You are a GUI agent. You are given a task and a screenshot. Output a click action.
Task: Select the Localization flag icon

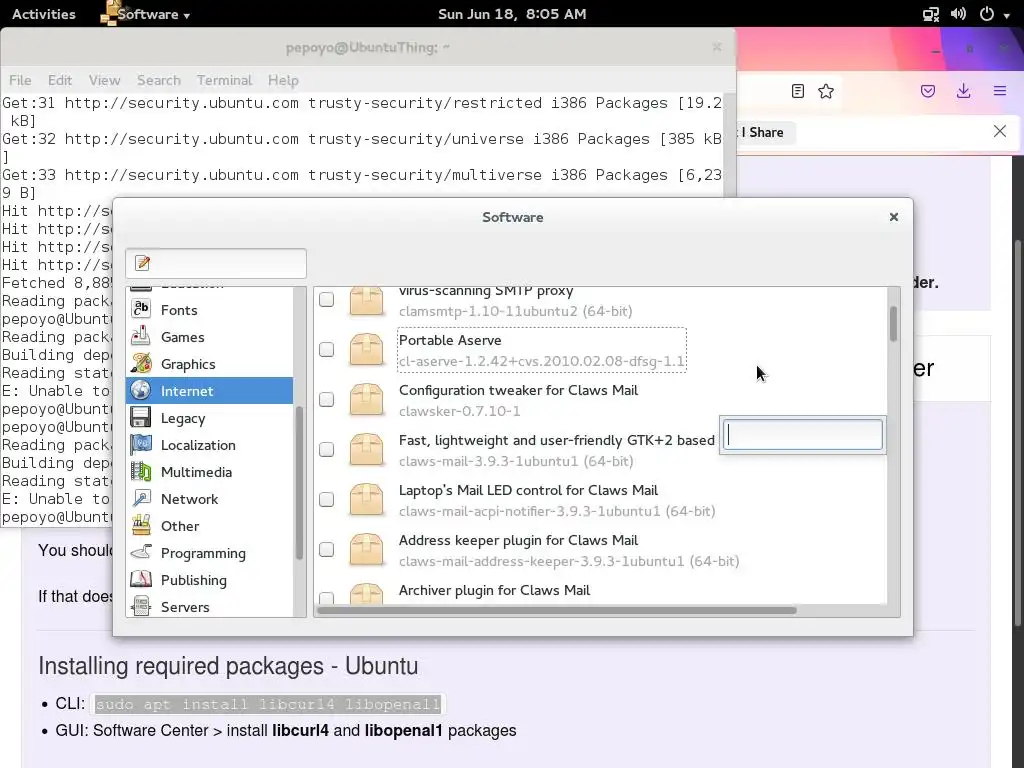(x=141, y=445)
